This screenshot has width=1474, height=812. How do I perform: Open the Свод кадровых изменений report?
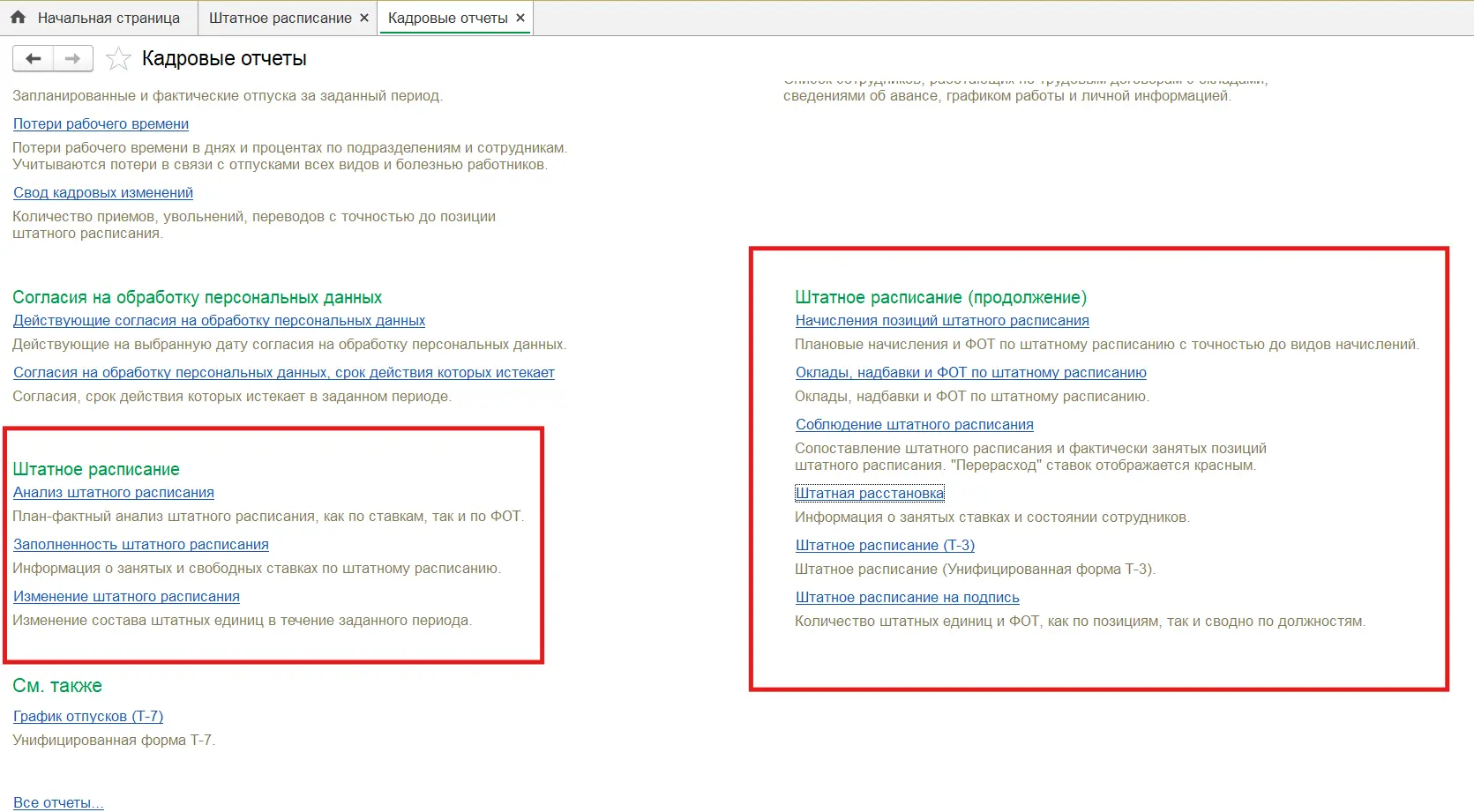(103, 193)
